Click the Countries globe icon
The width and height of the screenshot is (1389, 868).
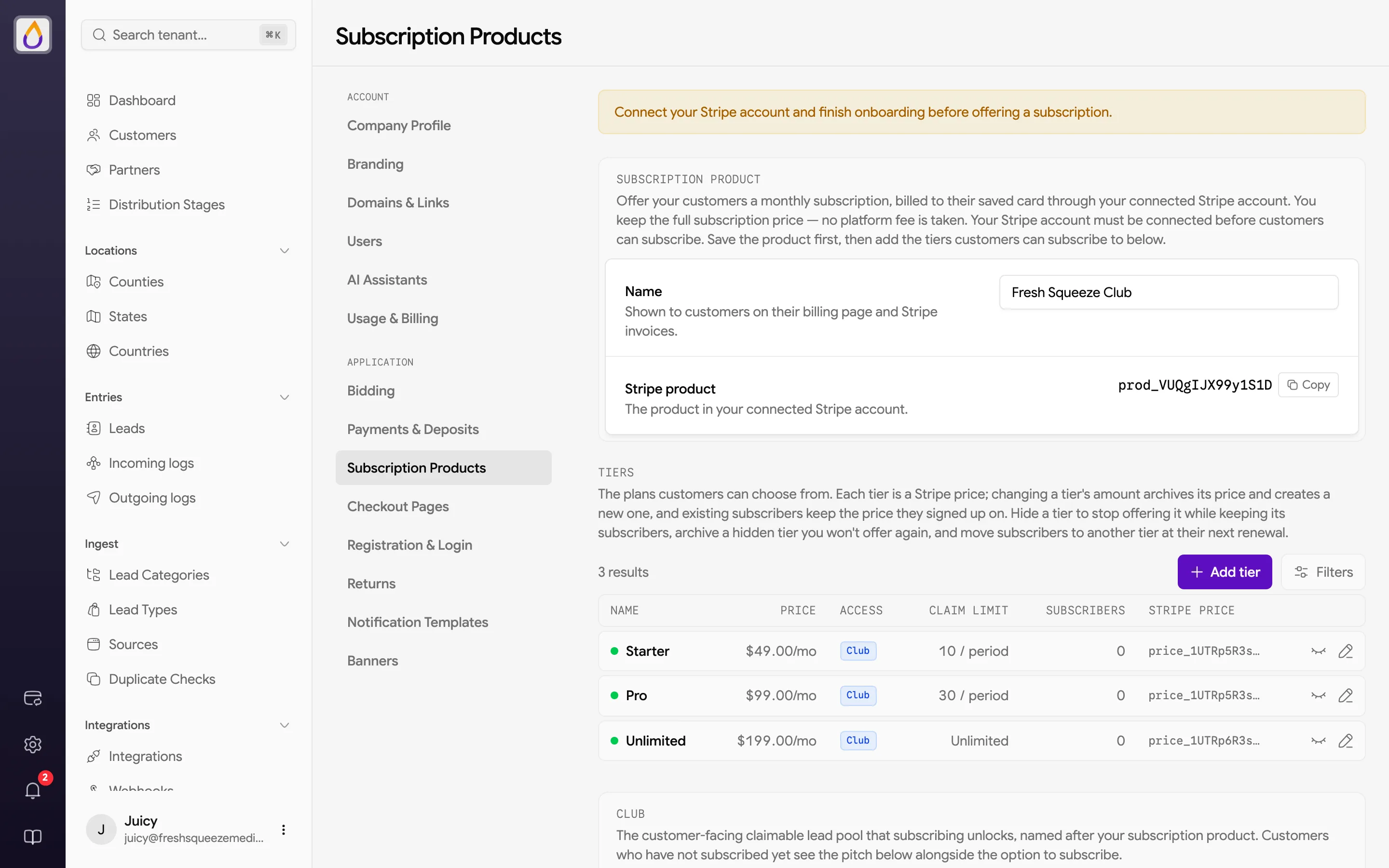pyautogui.click(x=94, y=352)
